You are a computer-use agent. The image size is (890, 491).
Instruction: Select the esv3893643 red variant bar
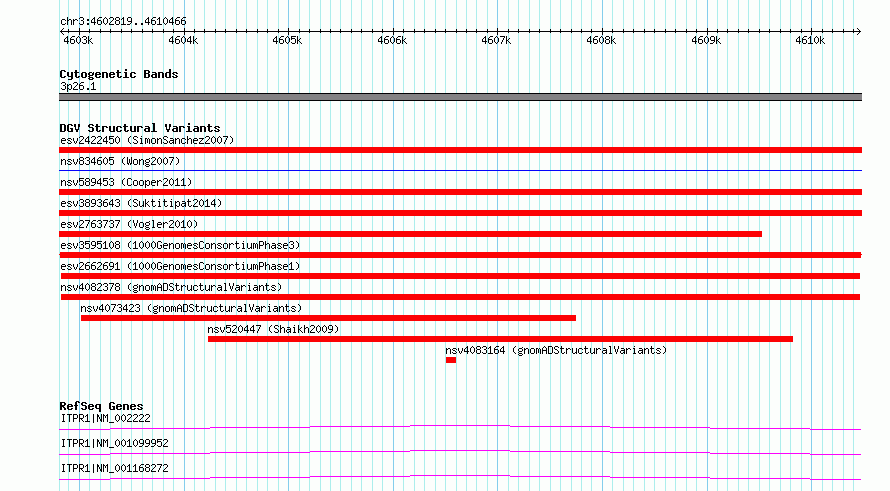[x=460, y=213]
